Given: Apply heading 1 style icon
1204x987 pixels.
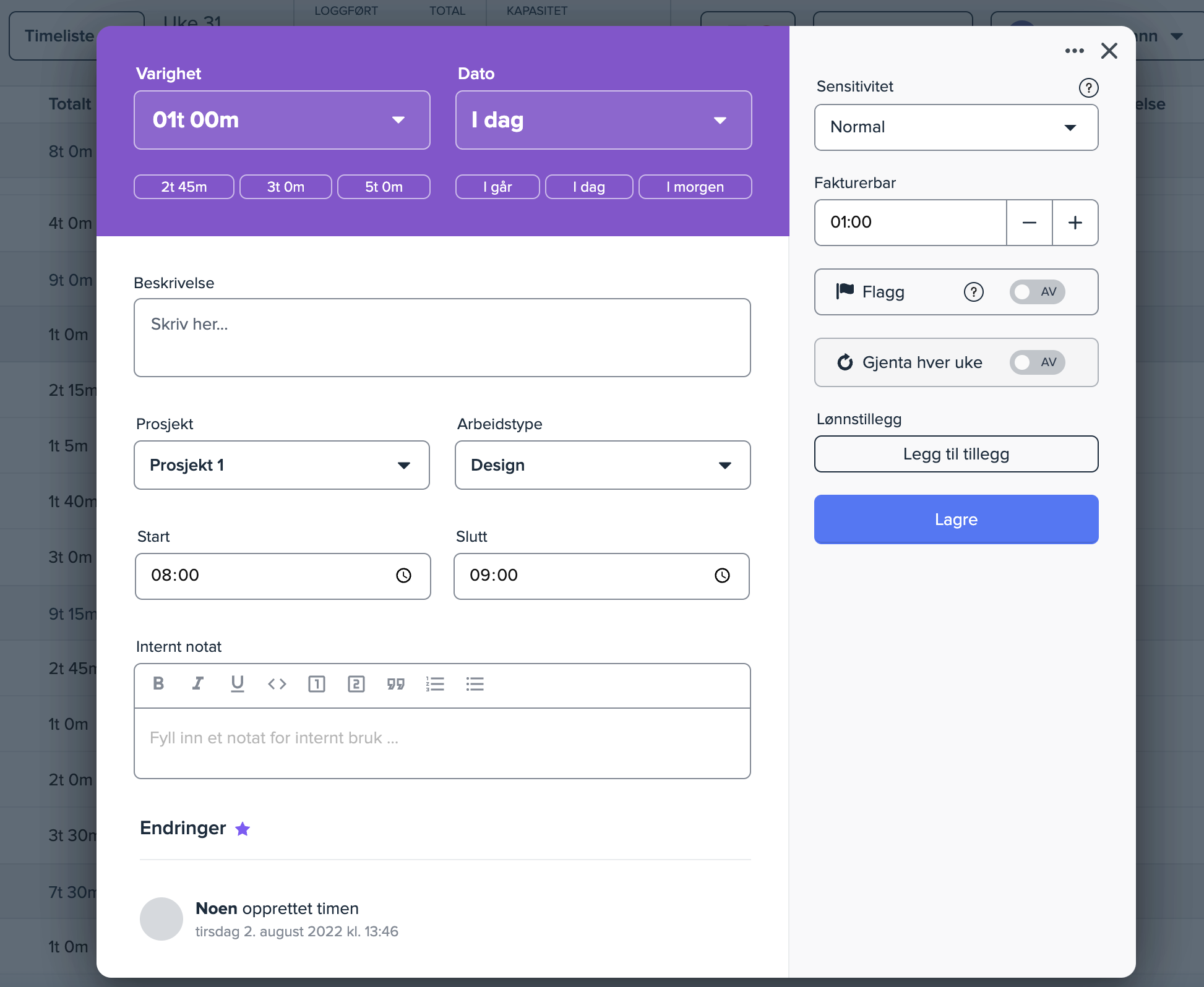Looking at the screenshot, I should (316, 683).
